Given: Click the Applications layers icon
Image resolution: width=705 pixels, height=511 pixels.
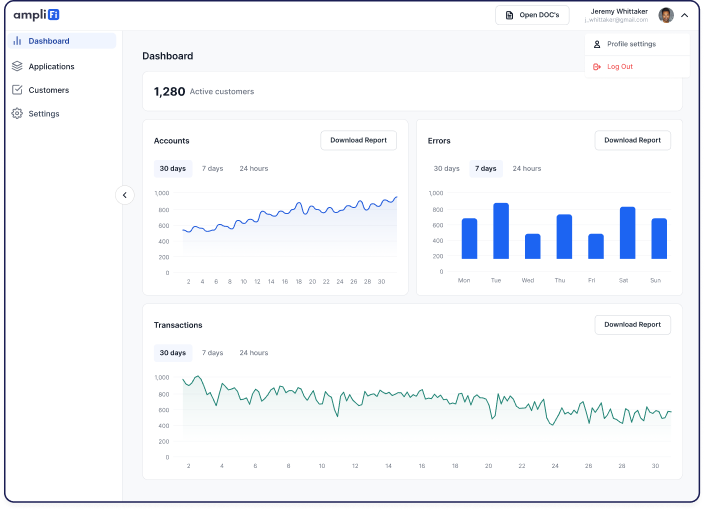Looking at the screenshot, I should point(18,66).
